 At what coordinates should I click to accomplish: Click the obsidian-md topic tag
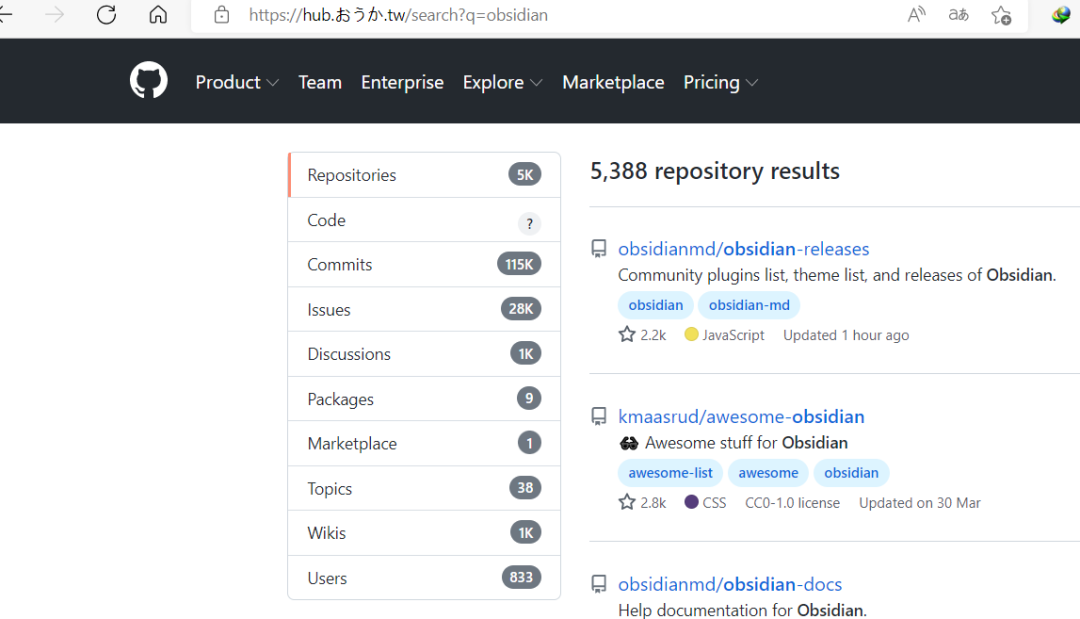tap(749, 305)
